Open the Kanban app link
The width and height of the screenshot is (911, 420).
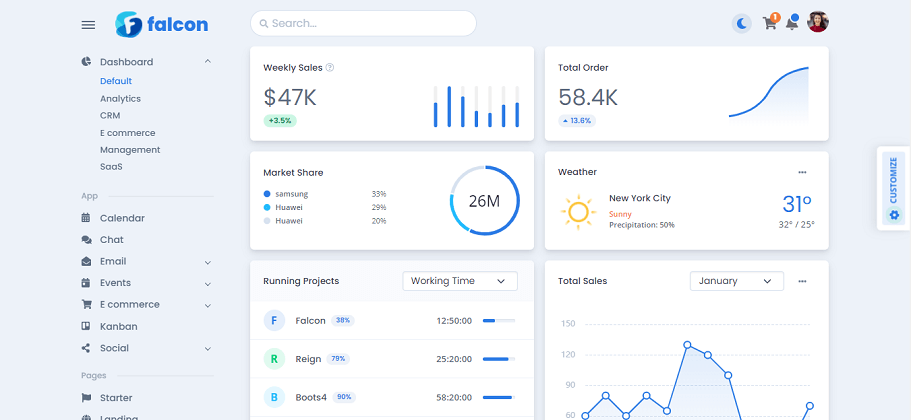point(119,326)
